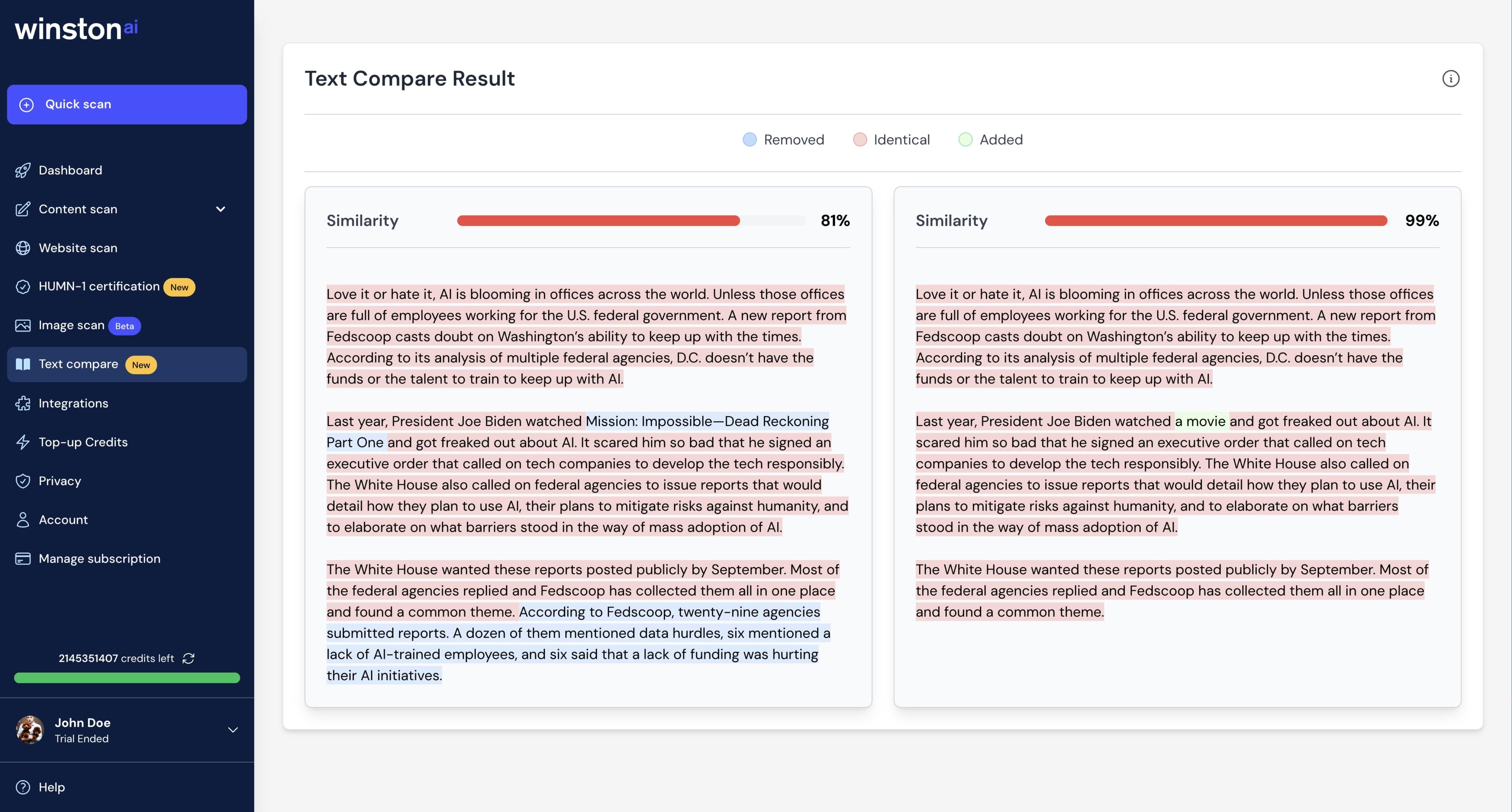Image resolution: width=1512 pixels, height=812 pixels.
Task: Open the Text compare menu item
Action: 78,364
